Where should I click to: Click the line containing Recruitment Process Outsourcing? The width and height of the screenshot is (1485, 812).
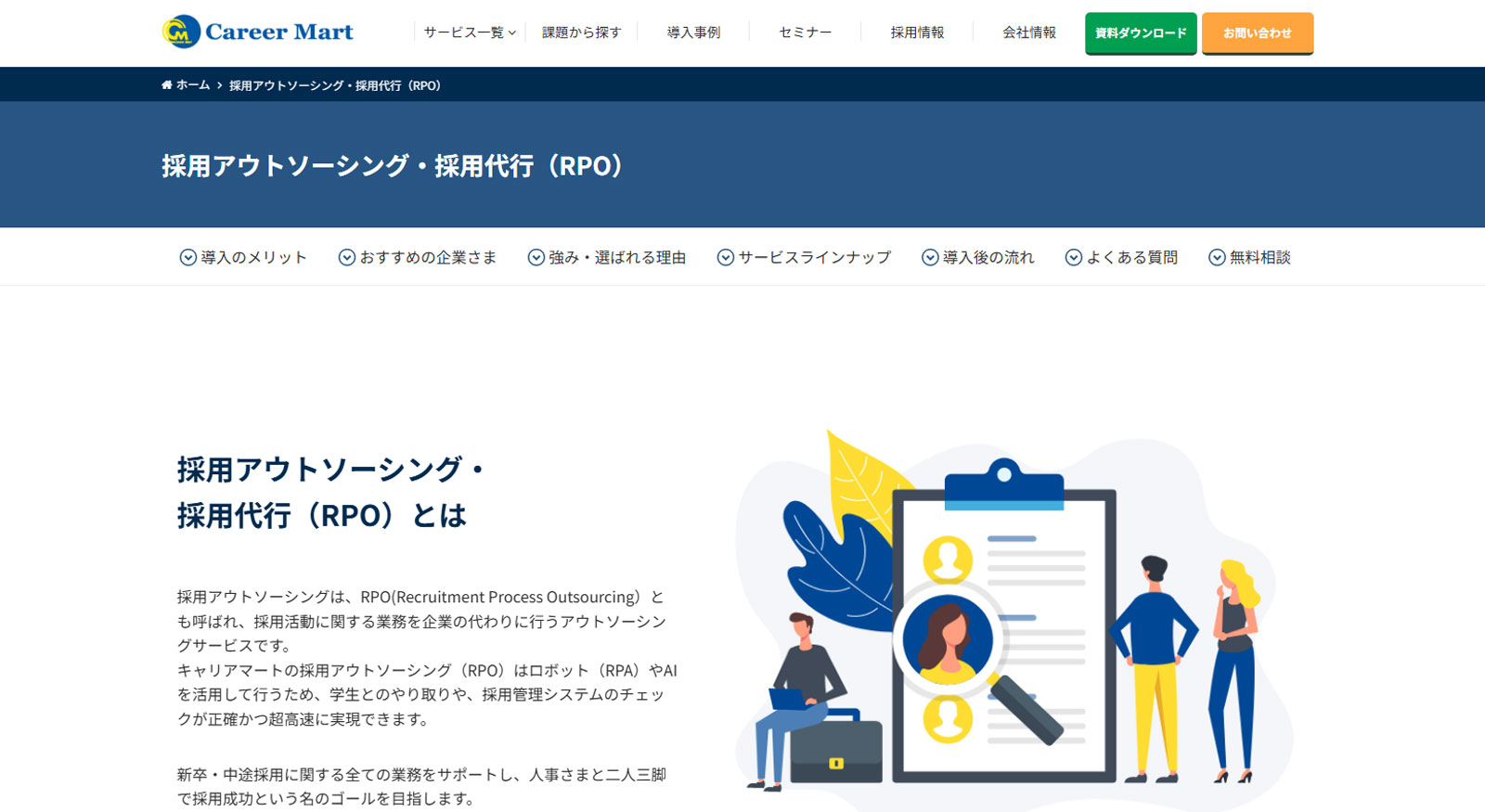point(420,598)
